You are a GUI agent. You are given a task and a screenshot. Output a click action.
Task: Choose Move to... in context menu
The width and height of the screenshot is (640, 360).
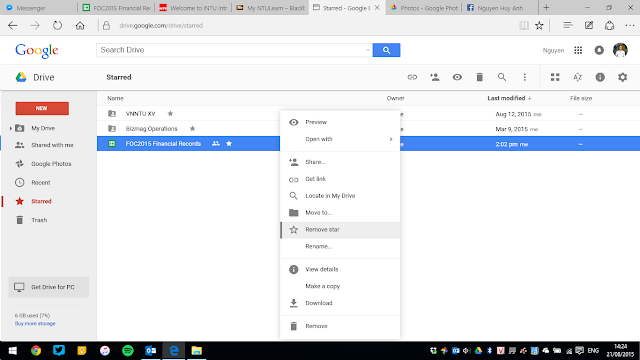point(340,212)
